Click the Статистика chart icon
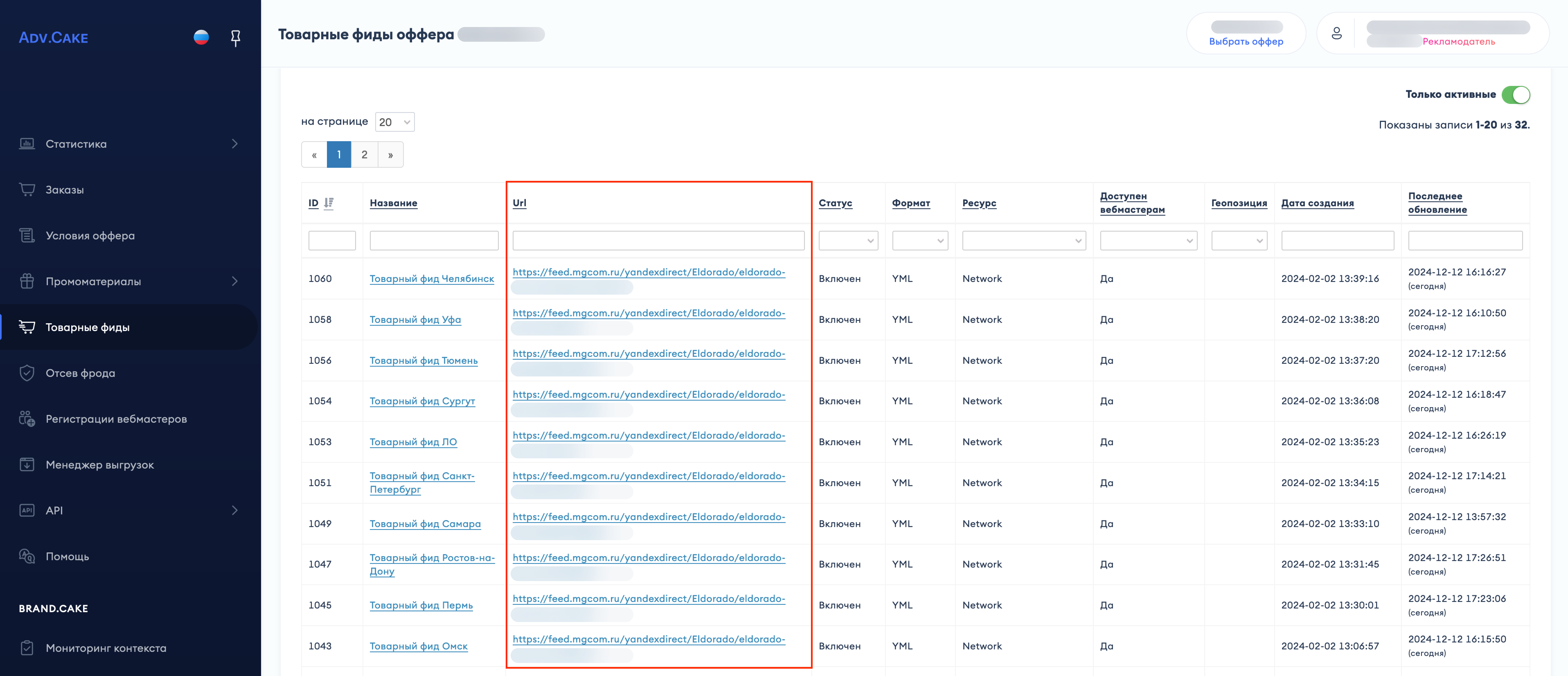The image size is (1568, 676). click(x=27, y=144)
